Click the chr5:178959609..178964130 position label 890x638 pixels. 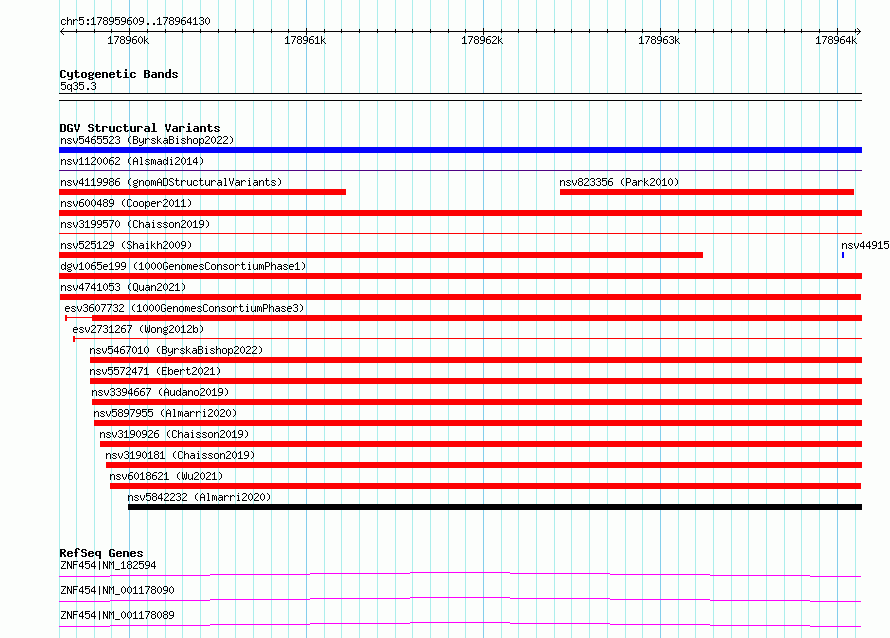pos(135,21)
